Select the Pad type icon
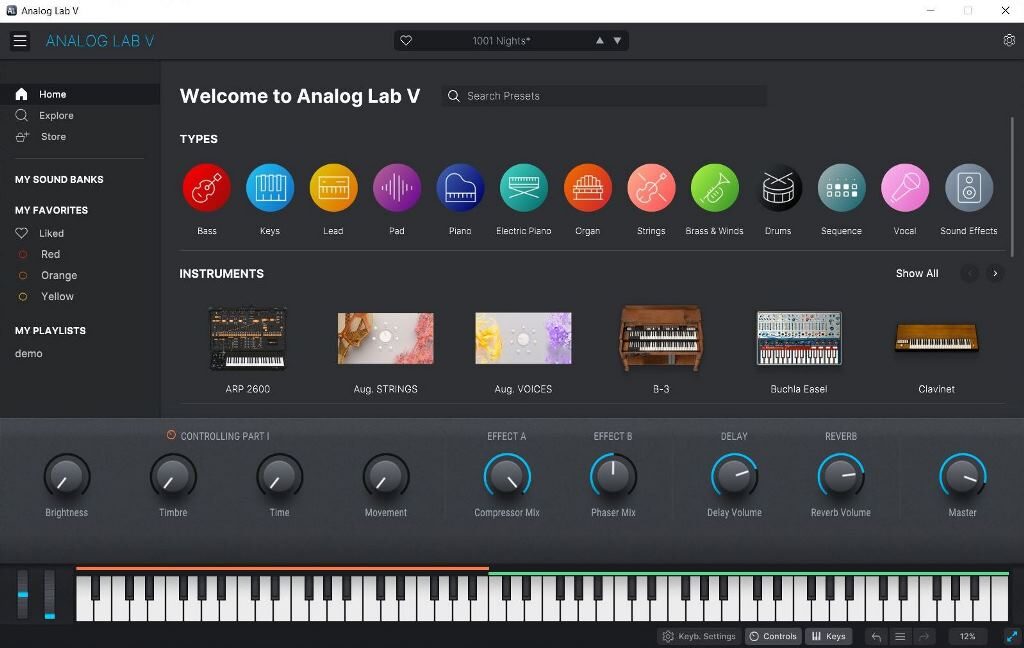Viewport: 1024px width, 648px height. pyautogui.click(x=397, y=188)
